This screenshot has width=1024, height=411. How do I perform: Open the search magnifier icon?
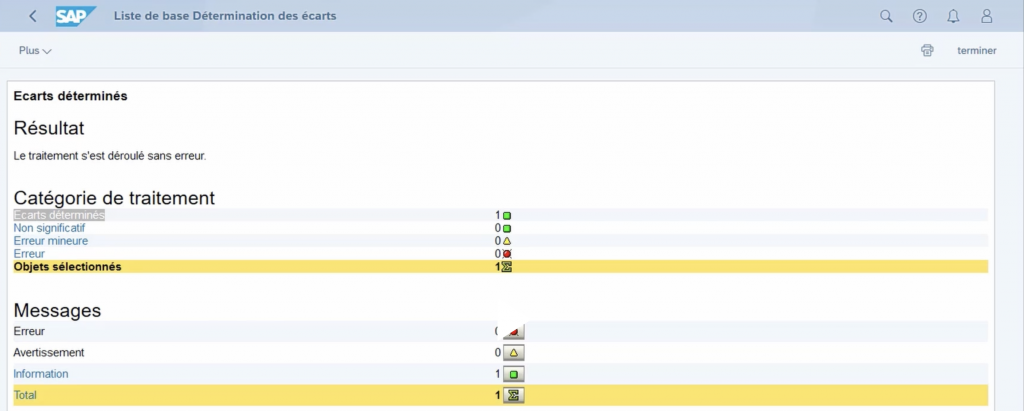point(885,16)
